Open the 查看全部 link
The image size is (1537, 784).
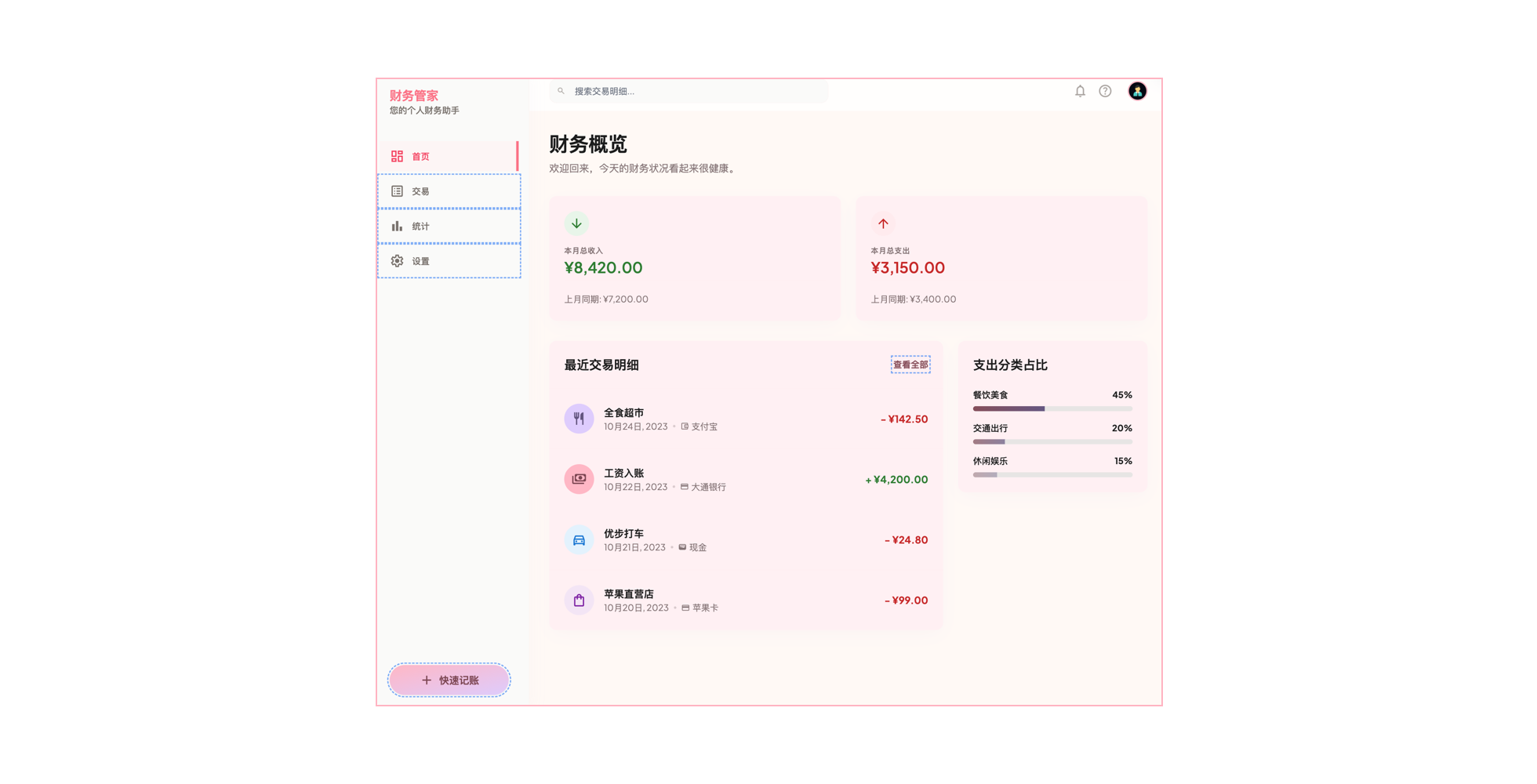tap(910, 365)
